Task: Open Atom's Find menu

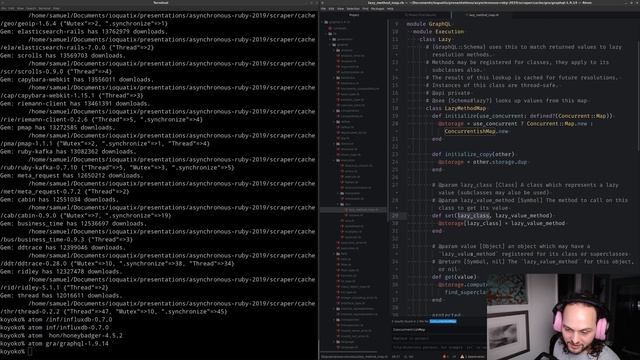Action: (x=365, y=9)
